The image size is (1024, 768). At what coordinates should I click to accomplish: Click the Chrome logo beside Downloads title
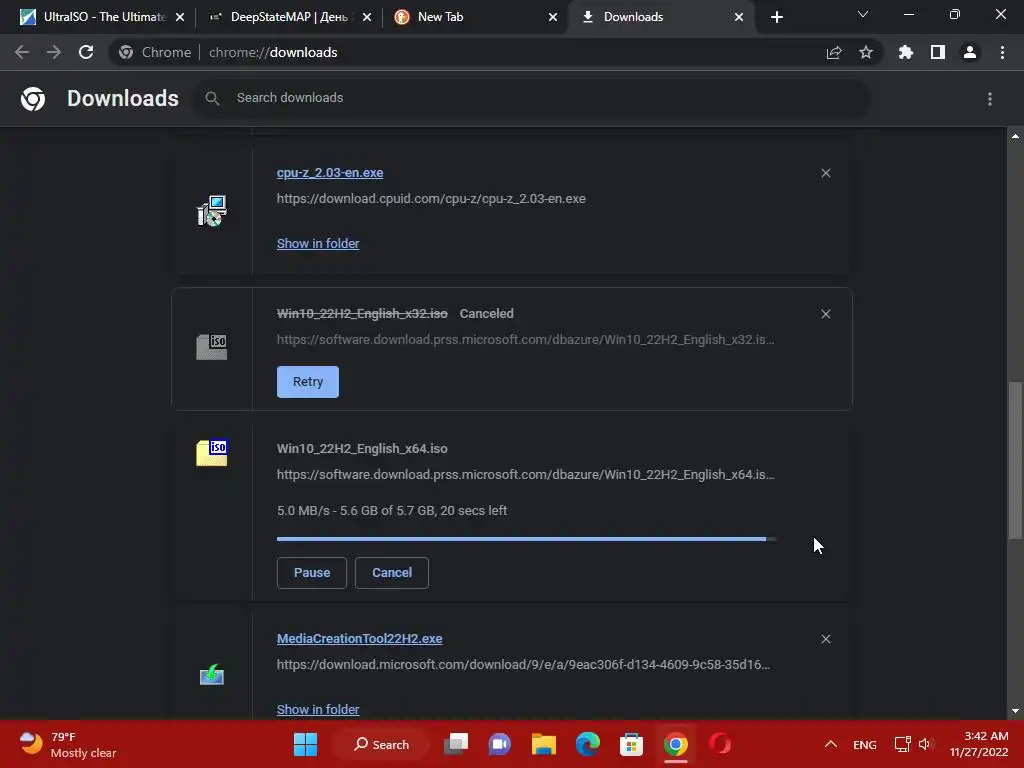pos(33,99)
